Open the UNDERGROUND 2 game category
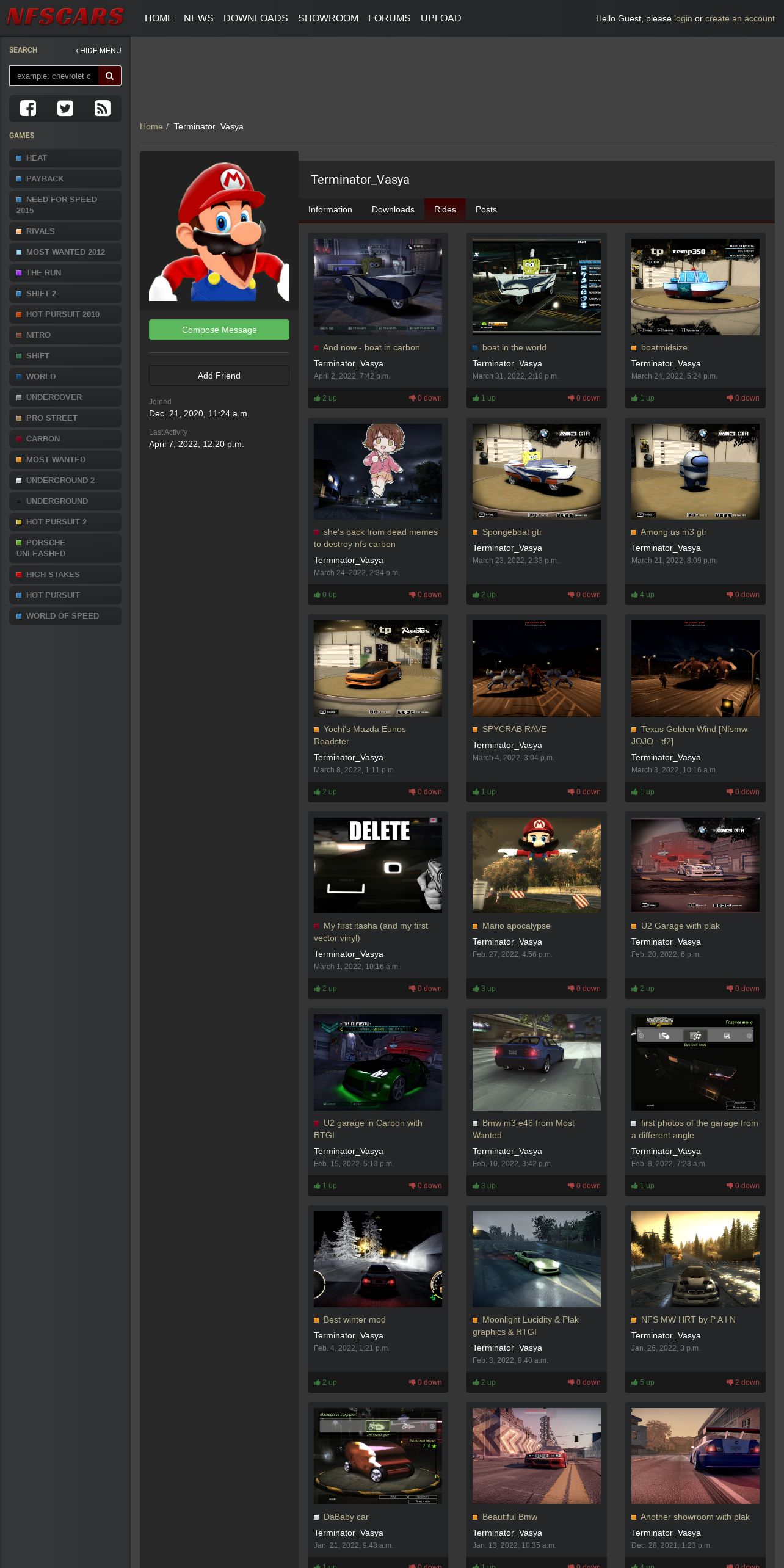The width and height of the screenshot is (784, 1568). [x=65, y=481]
